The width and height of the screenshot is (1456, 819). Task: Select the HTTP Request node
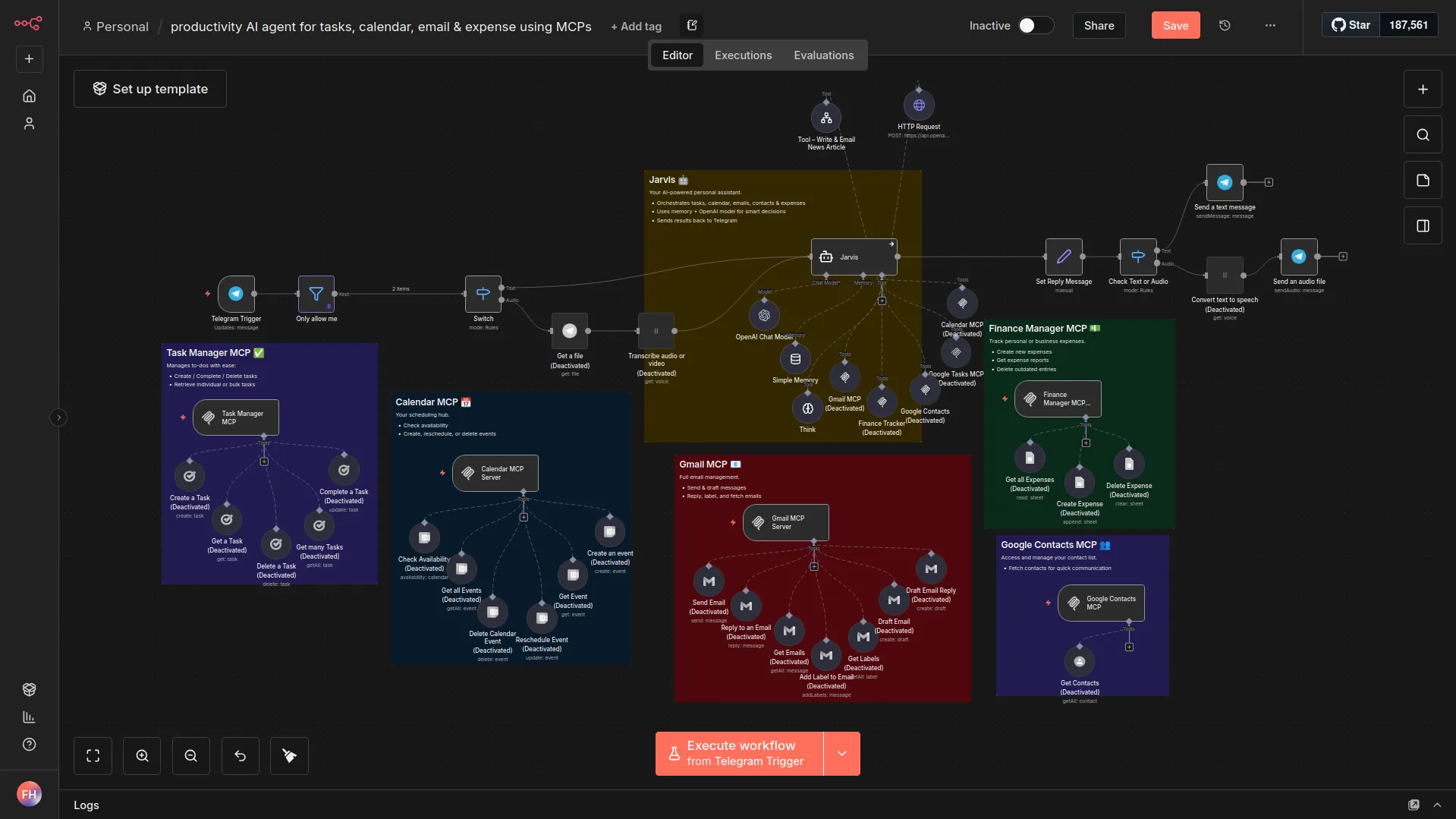(x=919, y=106)
